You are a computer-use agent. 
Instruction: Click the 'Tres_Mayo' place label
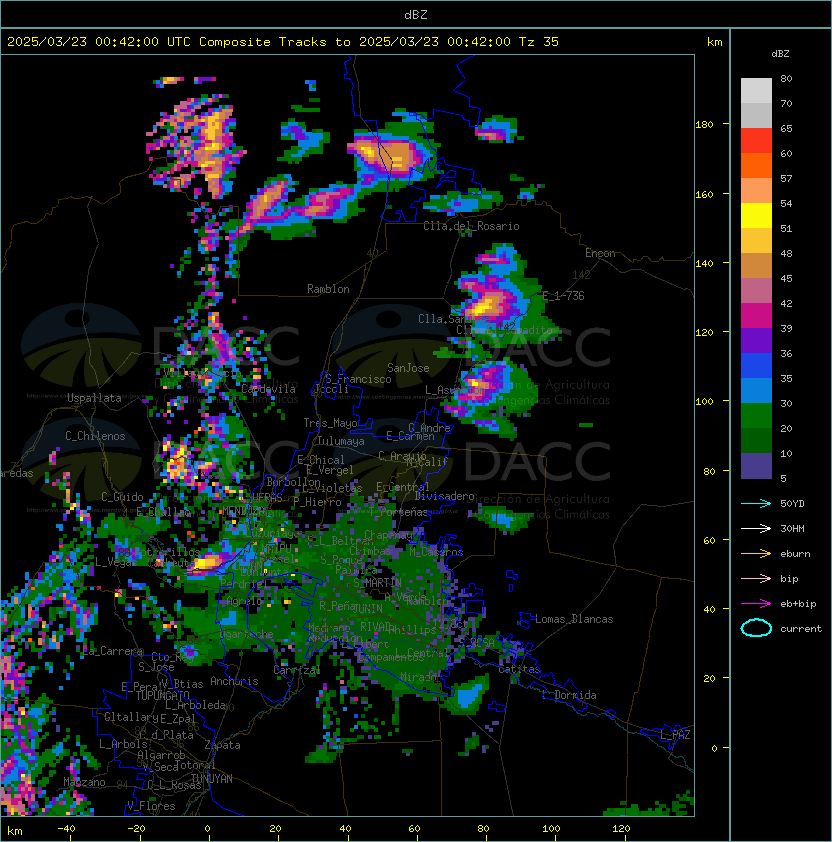[330, 423]
